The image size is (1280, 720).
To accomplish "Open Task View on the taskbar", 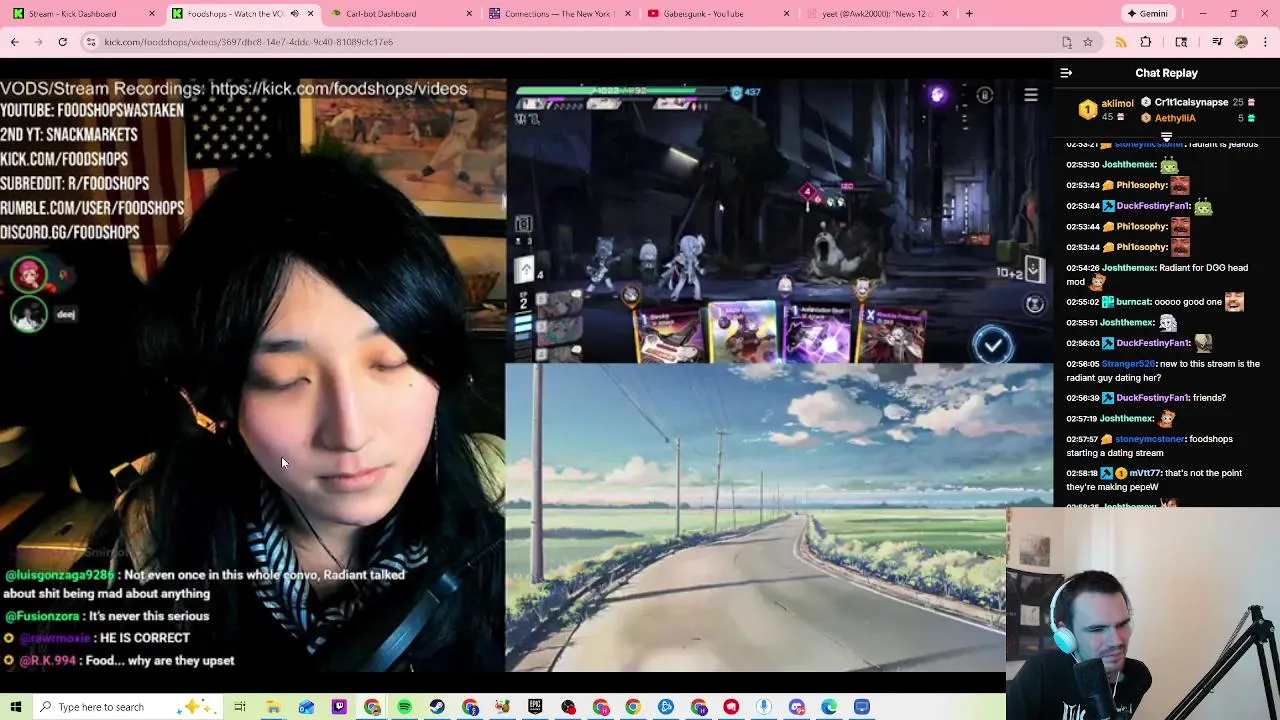I will [x=240, y=707].
